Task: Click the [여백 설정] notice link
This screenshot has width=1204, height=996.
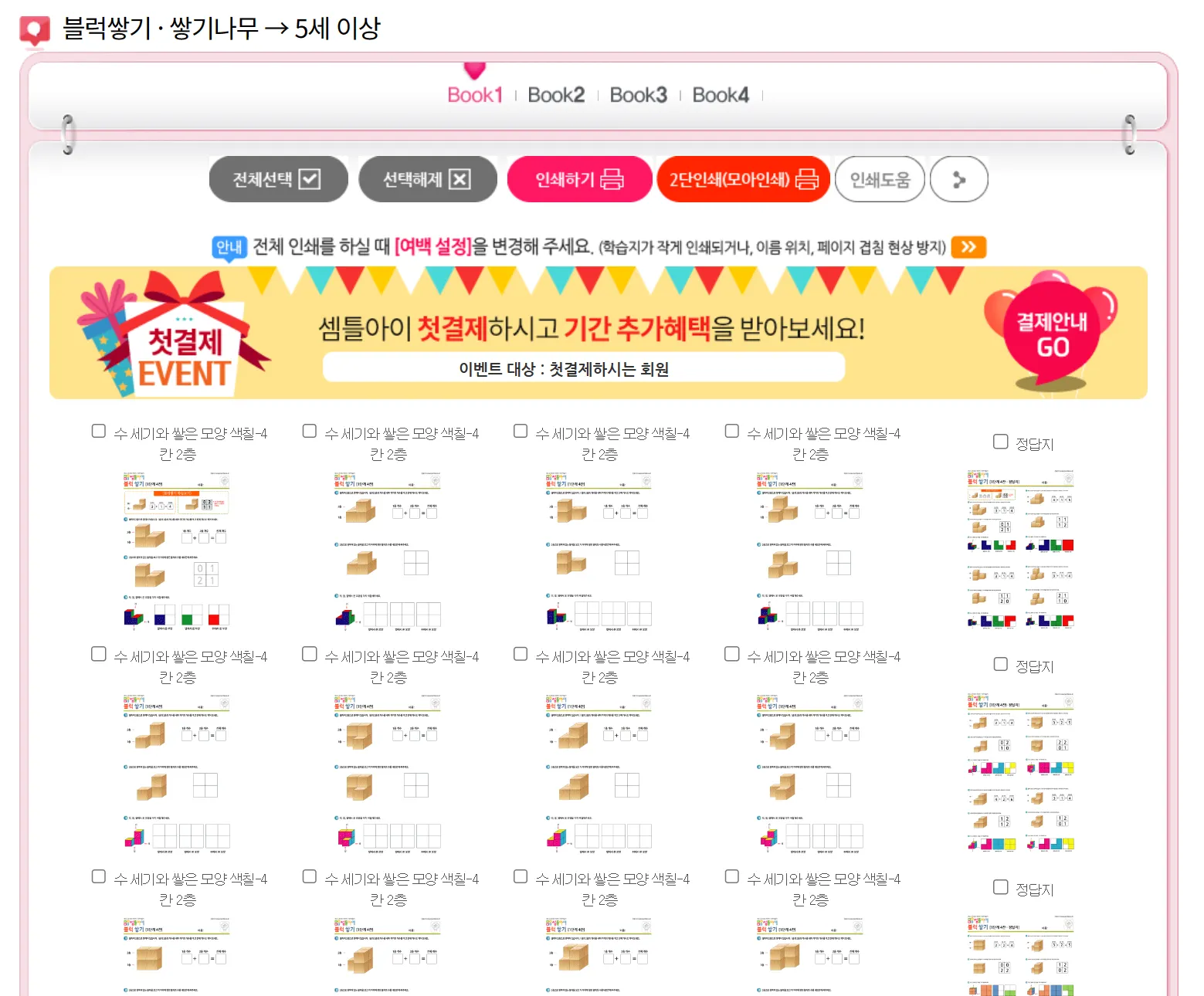Action: (433, 247)
